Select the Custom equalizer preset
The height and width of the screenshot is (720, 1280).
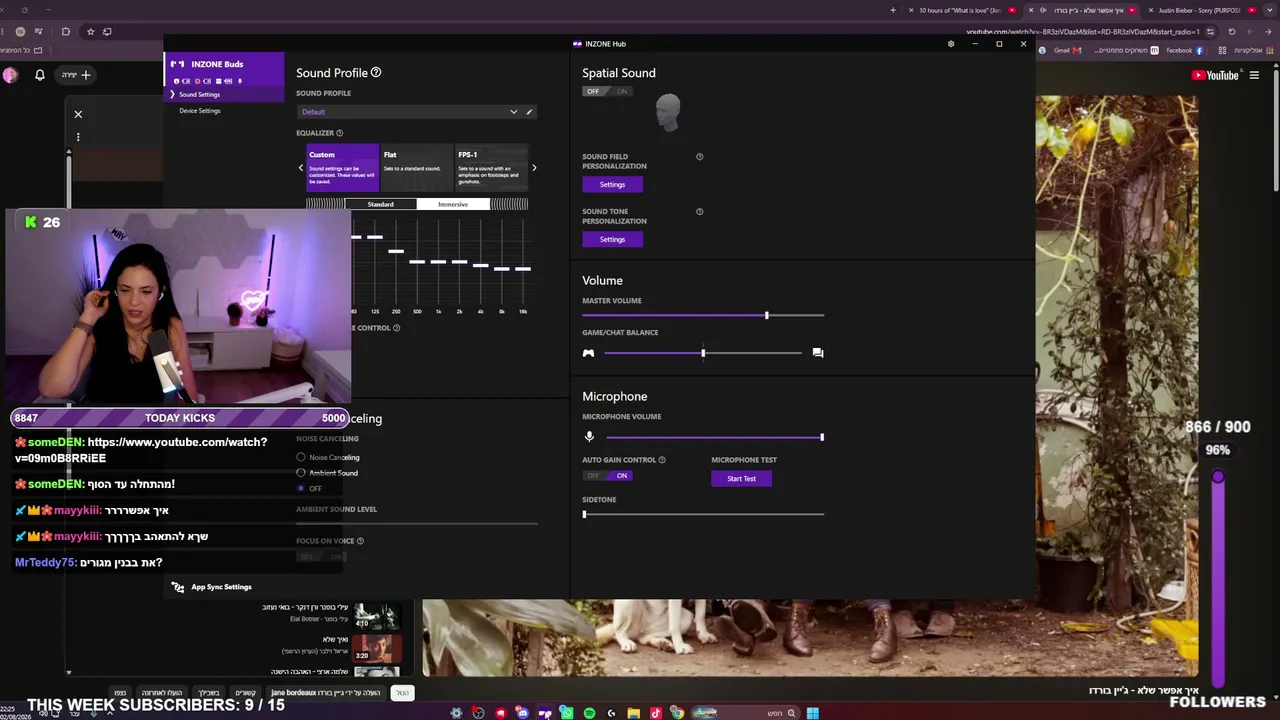[342, 168]
